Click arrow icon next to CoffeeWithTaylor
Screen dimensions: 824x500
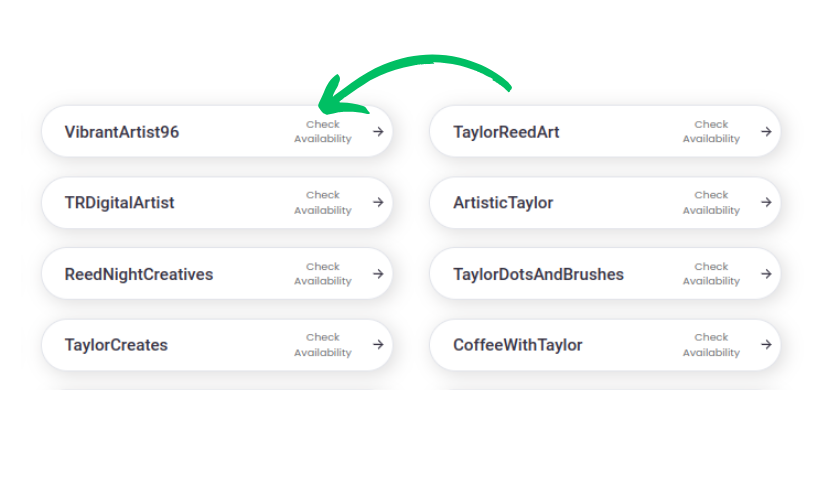[766, 344]
